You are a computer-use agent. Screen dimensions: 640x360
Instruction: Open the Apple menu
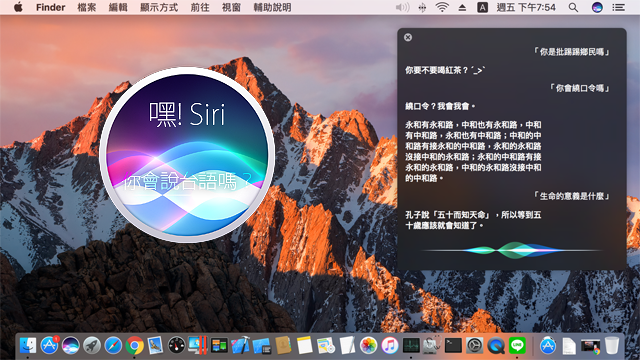tap(18, 7)
